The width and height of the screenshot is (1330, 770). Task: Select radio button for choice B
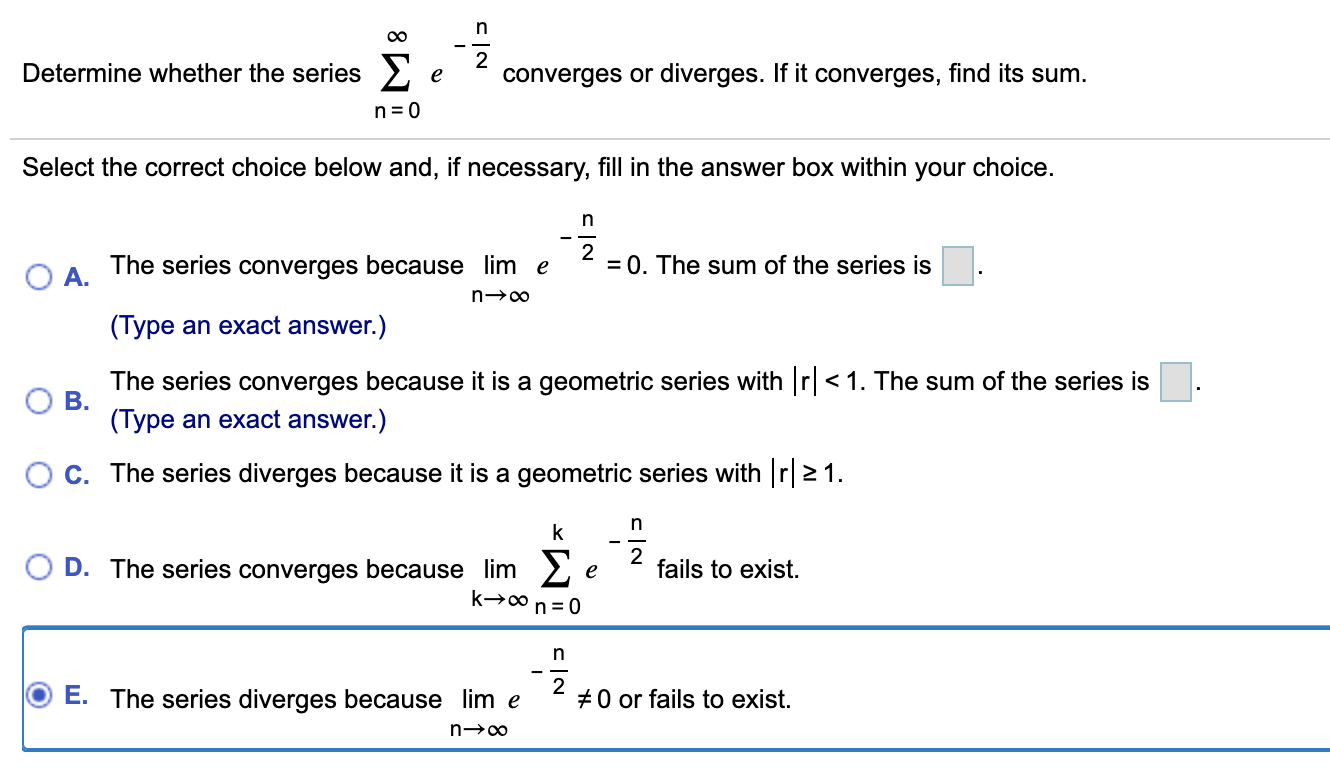(x=38, y=400)
